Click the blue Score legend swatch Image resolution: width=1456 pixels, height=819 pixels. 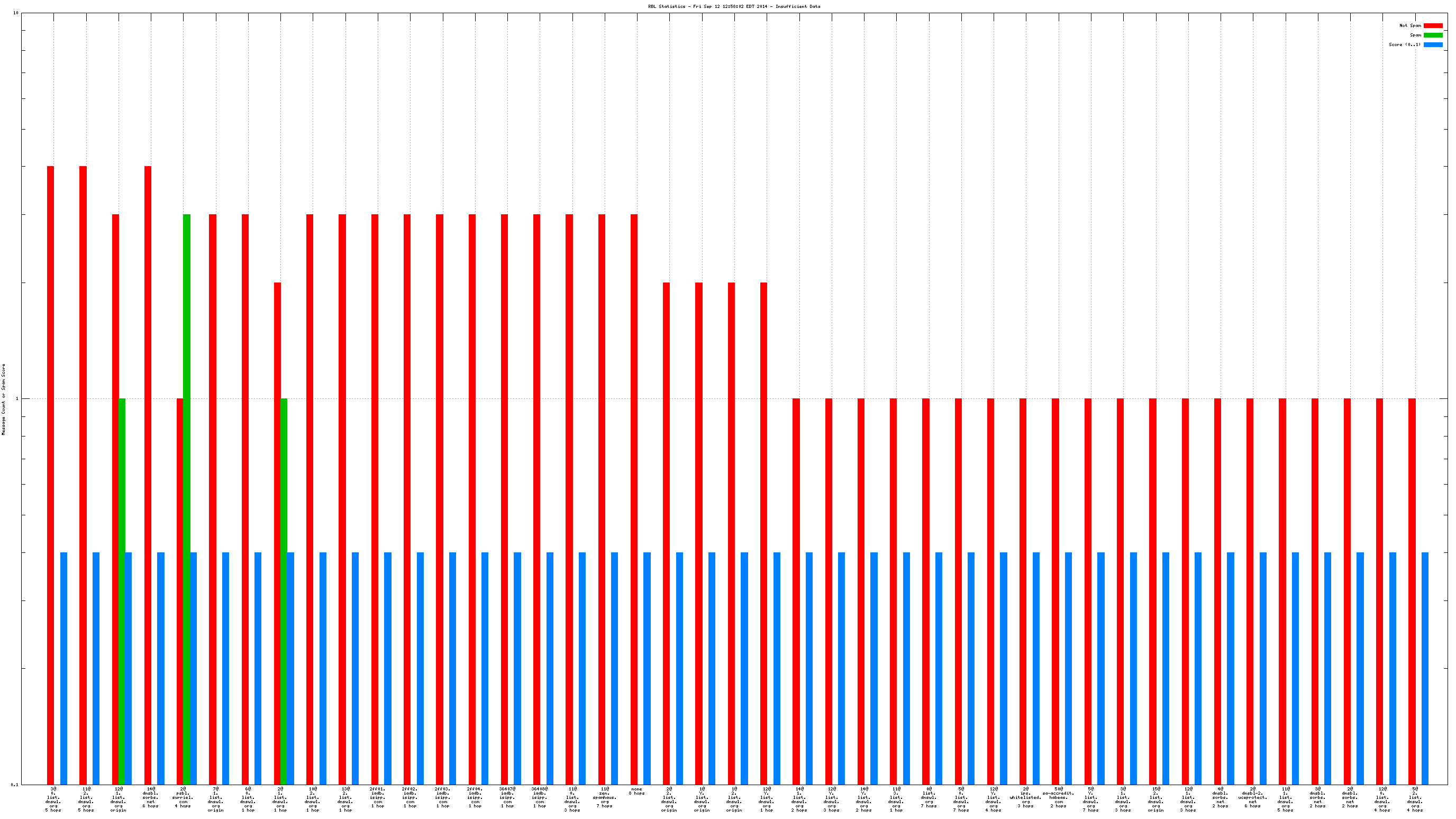click(x=1432, y=44)
